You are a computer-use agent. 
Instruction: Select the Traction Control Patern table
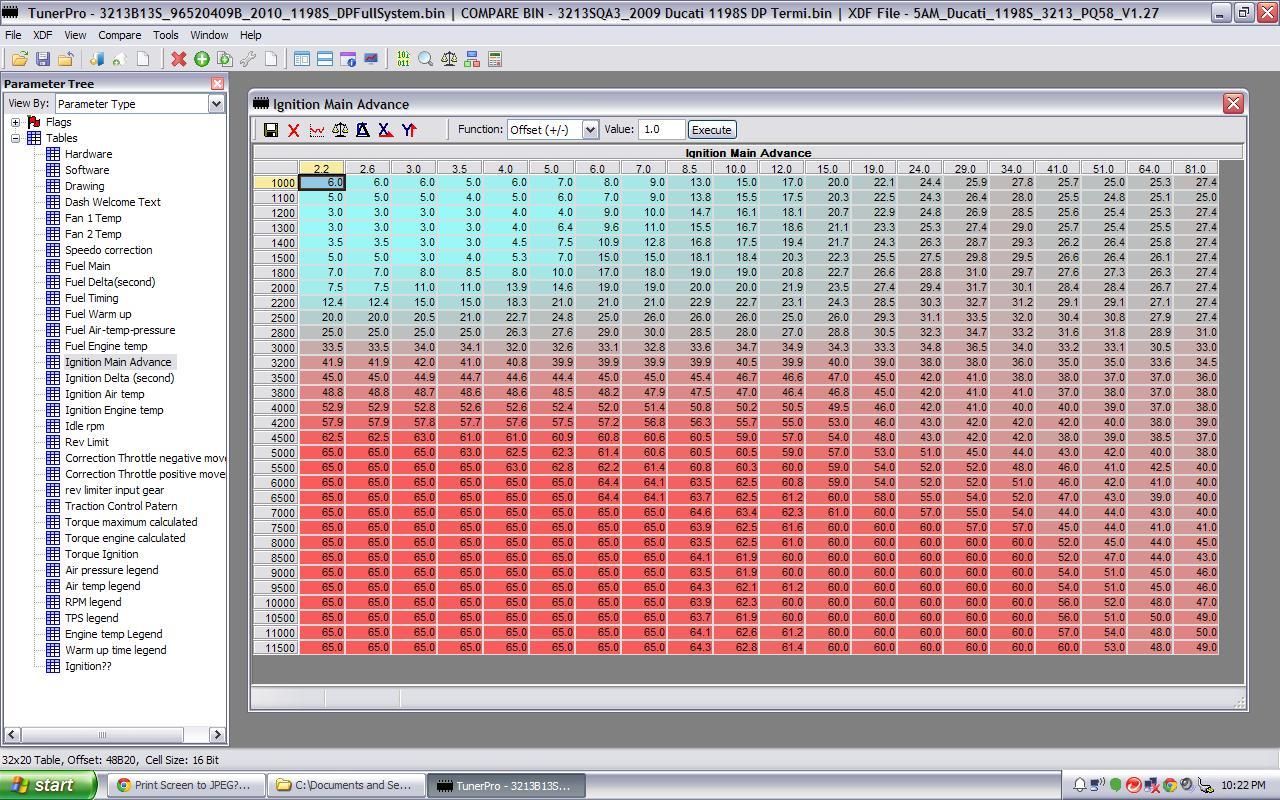coord(121,506)
